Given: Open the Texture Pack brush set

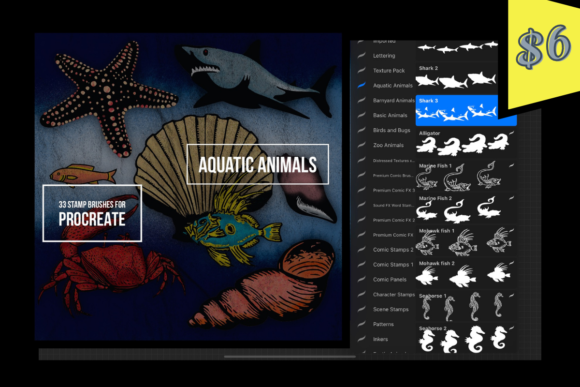Looking at the screenshot, I should [x=389, y=71].
